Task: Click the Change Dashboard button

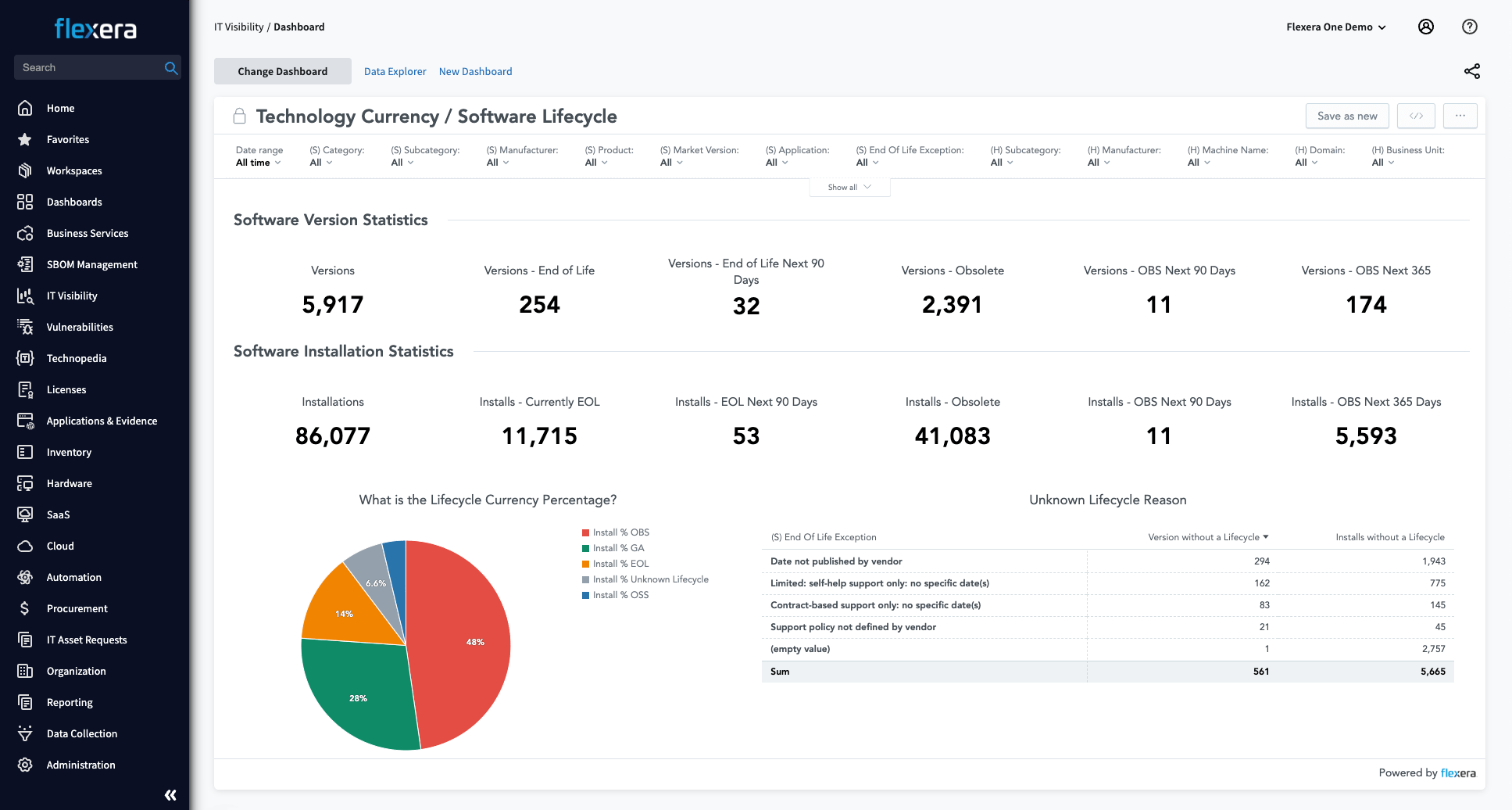Action: coord(282,71)
